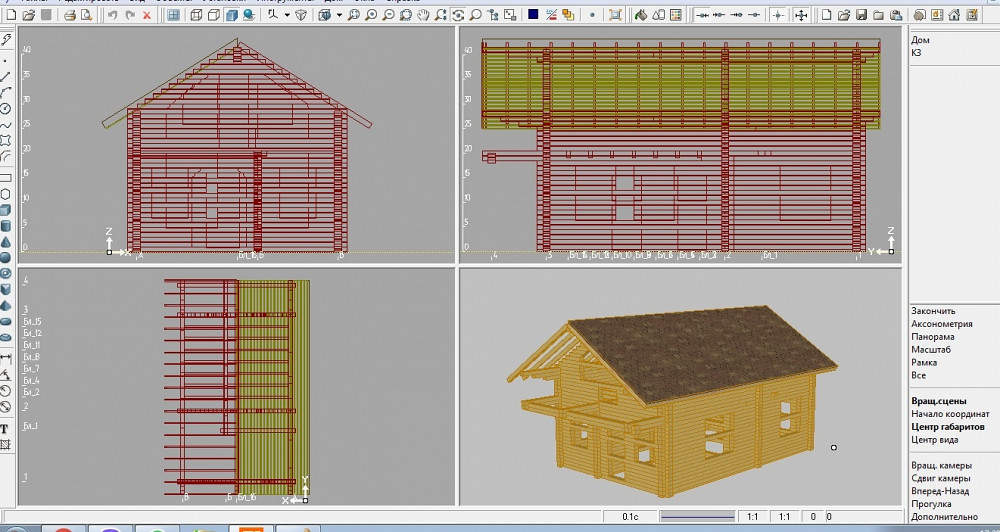
Task: Select the hand Pan tool
Action: click(x=423, y=15)
